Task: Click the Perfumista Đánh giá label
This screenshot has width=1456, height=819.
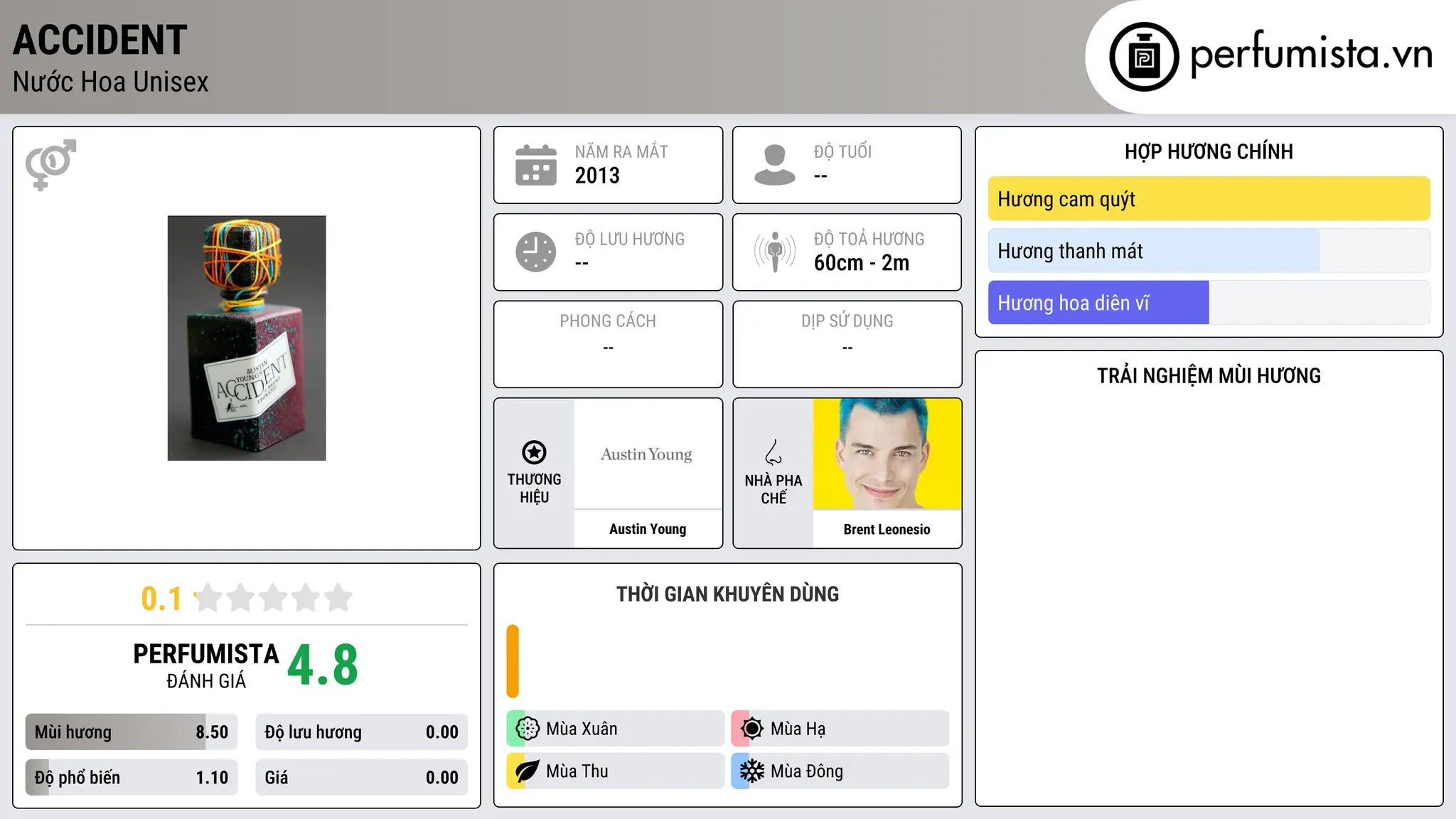Action: (206, 665)
